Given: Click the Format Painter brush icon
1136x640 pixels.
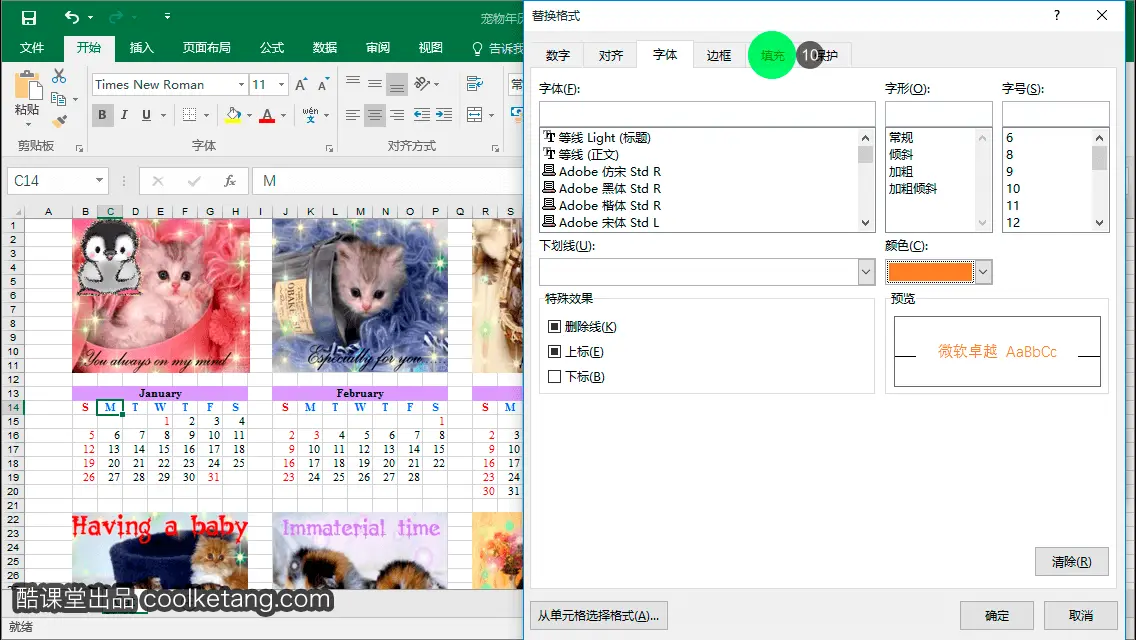Looking at the screenshot, I should pyautogui.click(x=59, y=120).
